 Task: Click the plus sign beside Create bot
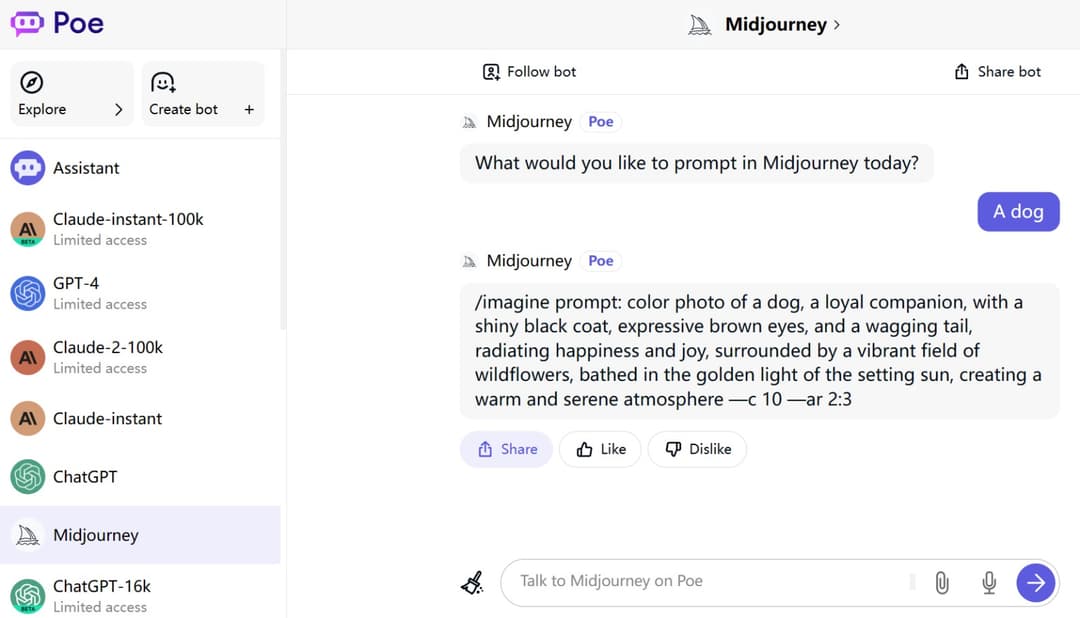tap(249, 110)
